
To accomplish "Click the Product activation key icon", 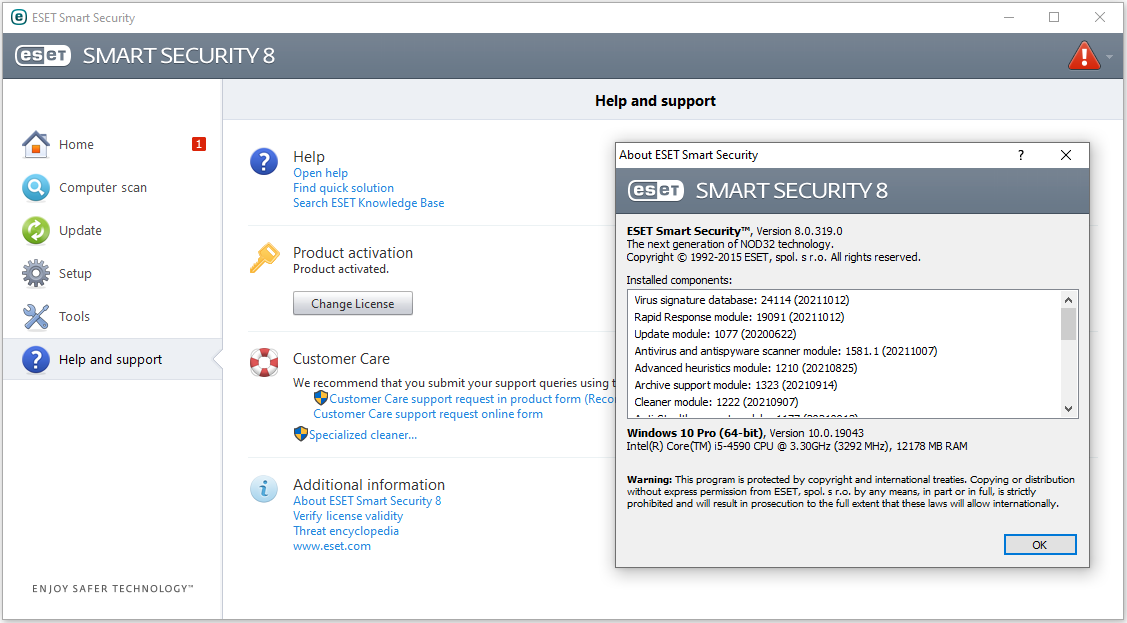I will 264,259.
